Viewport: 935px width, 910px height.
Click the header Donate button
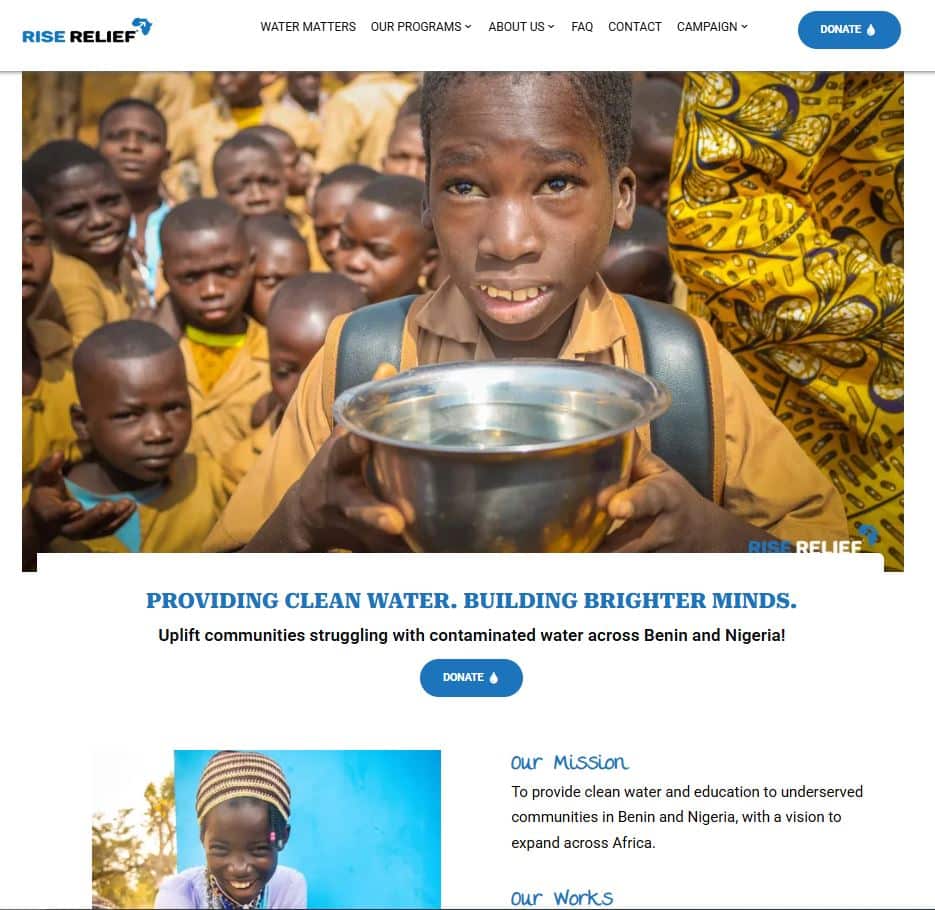point(849,30)
